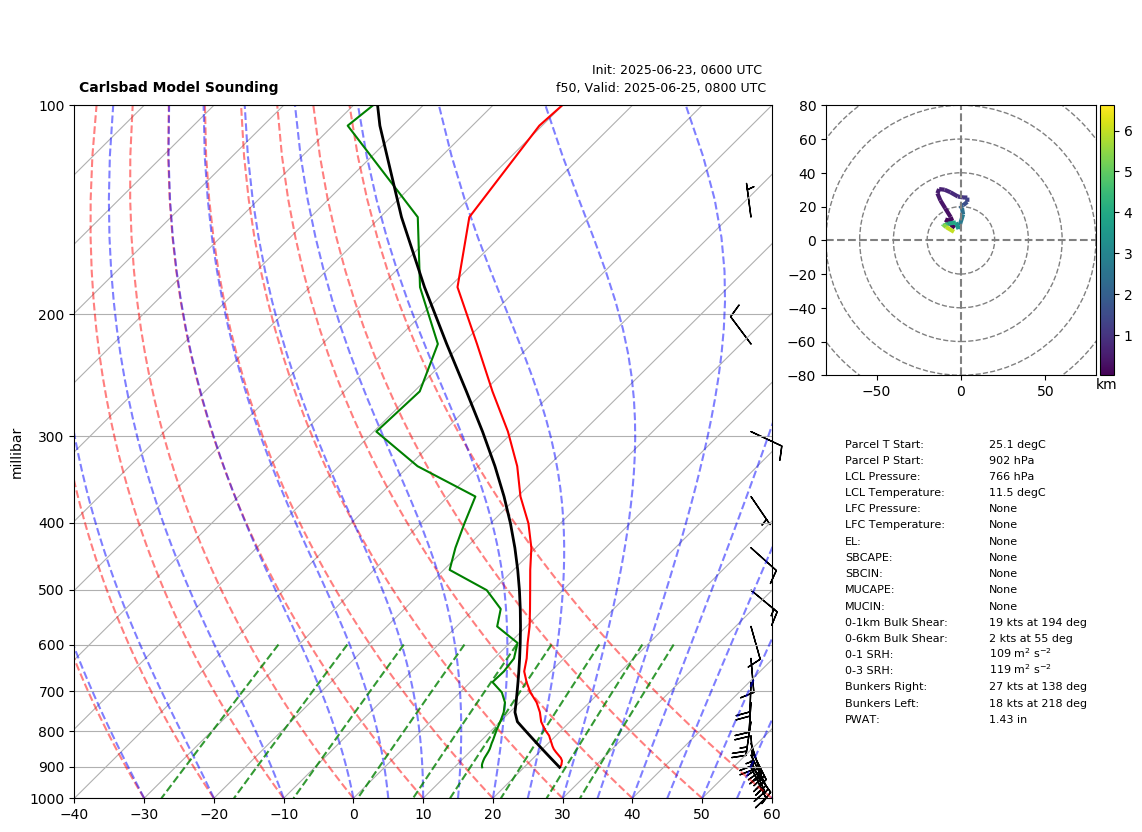Select the "Bunkers Right:" label
Screen dimensions: 1142x832
click(x=886, y=686)
